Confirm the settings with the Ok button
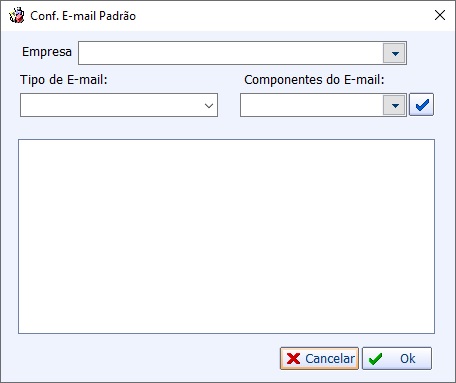Viewport: 456px width, 383px height. pyautogui.click(x=397, y=358)
